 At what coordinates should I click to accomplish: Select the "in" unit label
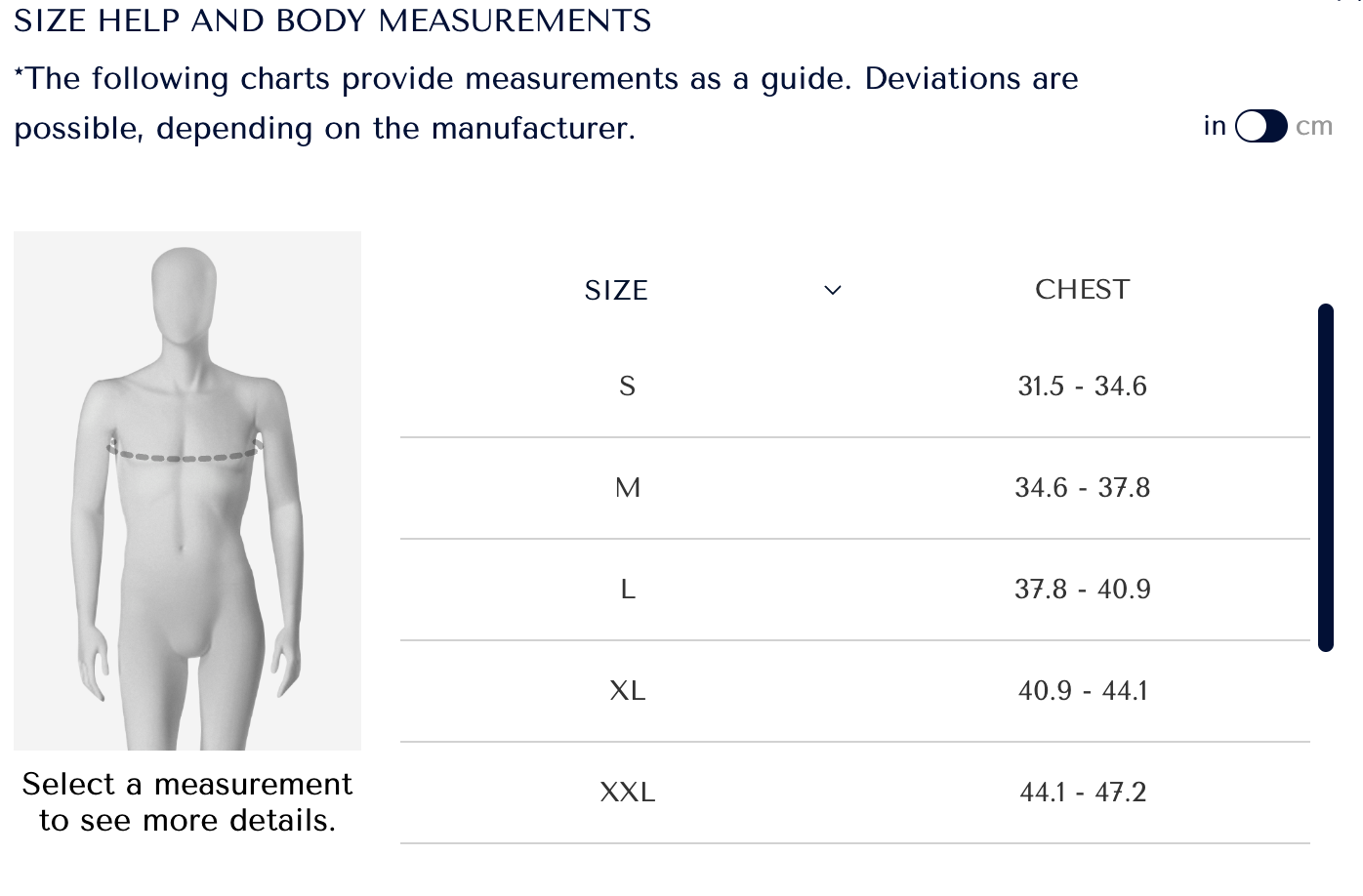(x=1215, y=126)
